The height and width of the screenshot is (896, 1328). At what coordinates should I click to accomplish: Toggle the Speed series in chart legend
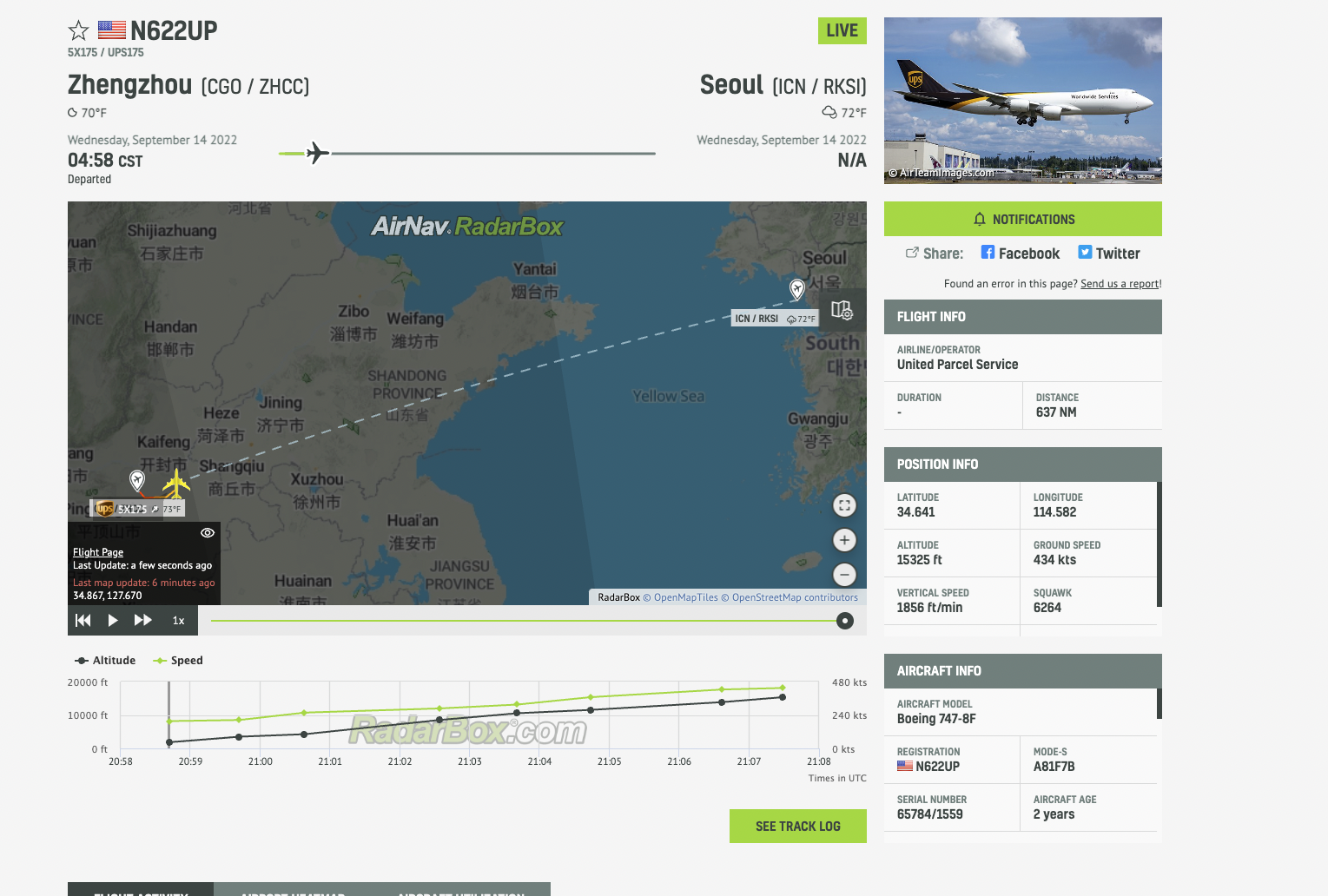tap(178, 661)
